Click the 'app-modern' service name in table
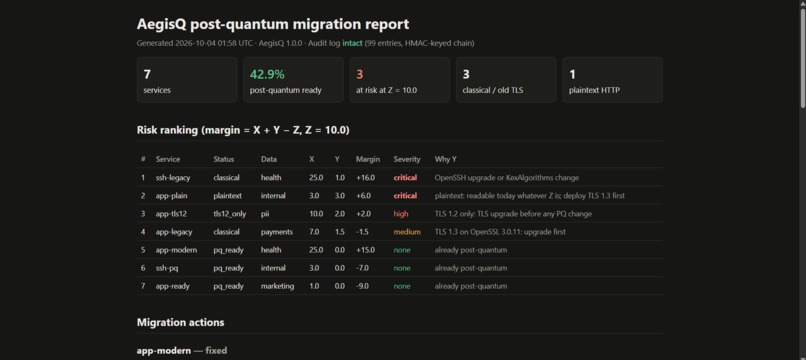Viewport: 806px width, 360px height. tap(176, 250)
